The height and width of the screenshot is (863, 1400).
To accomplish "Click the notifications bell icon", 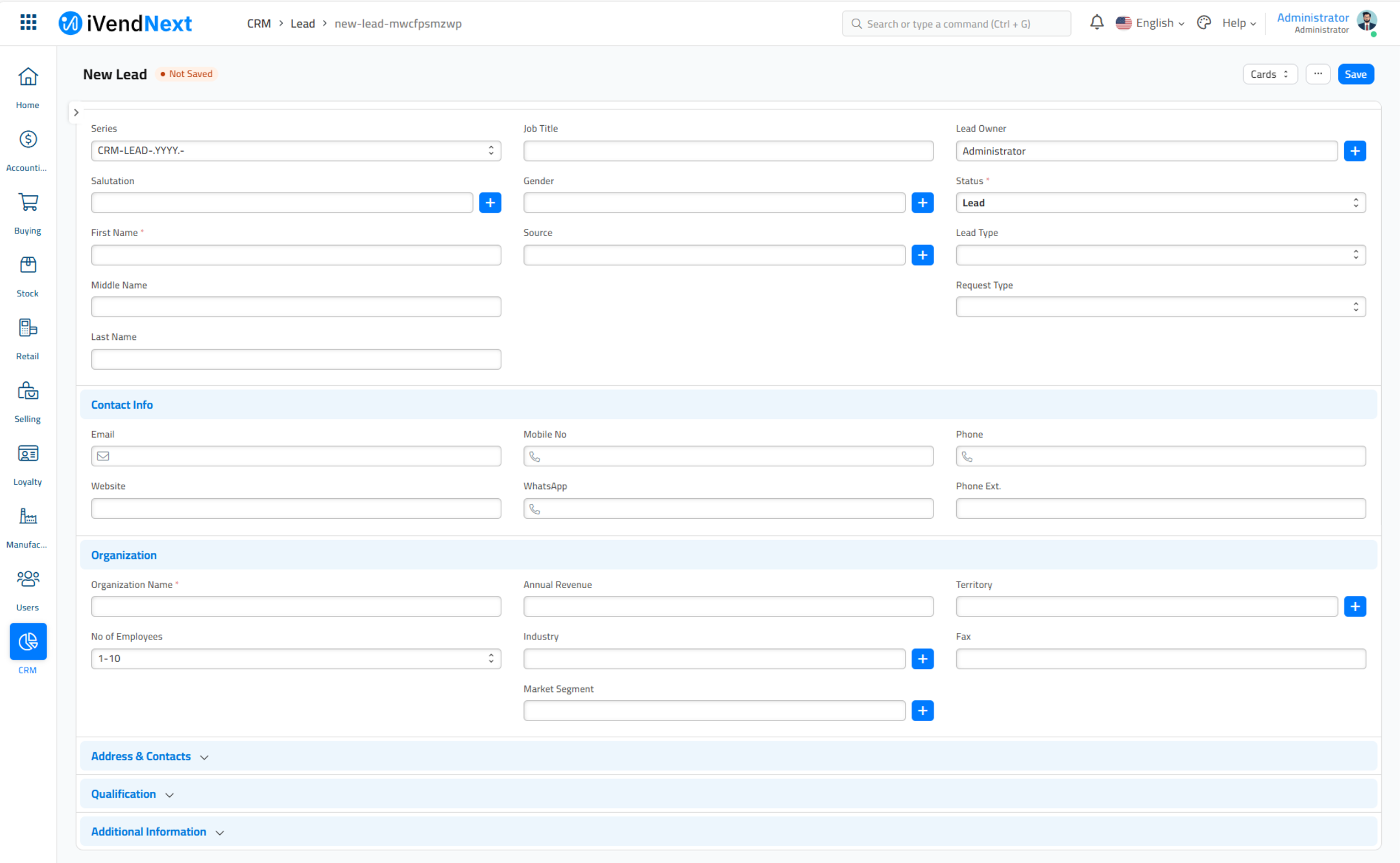I will 1096,23.
